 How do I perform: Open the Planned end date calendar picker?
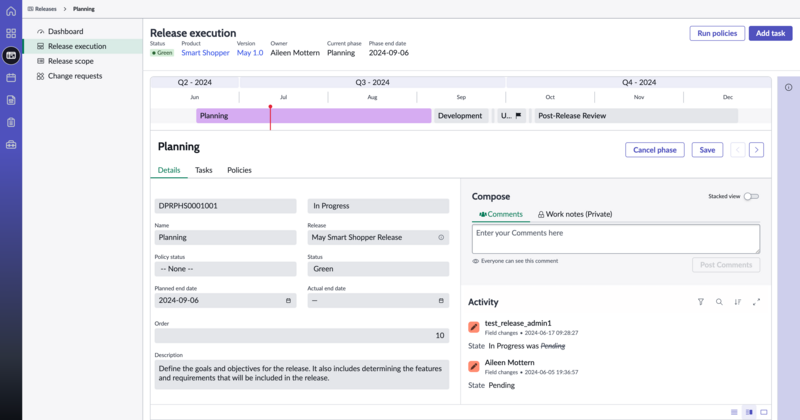pyautogui.click(x=288, y=301)
